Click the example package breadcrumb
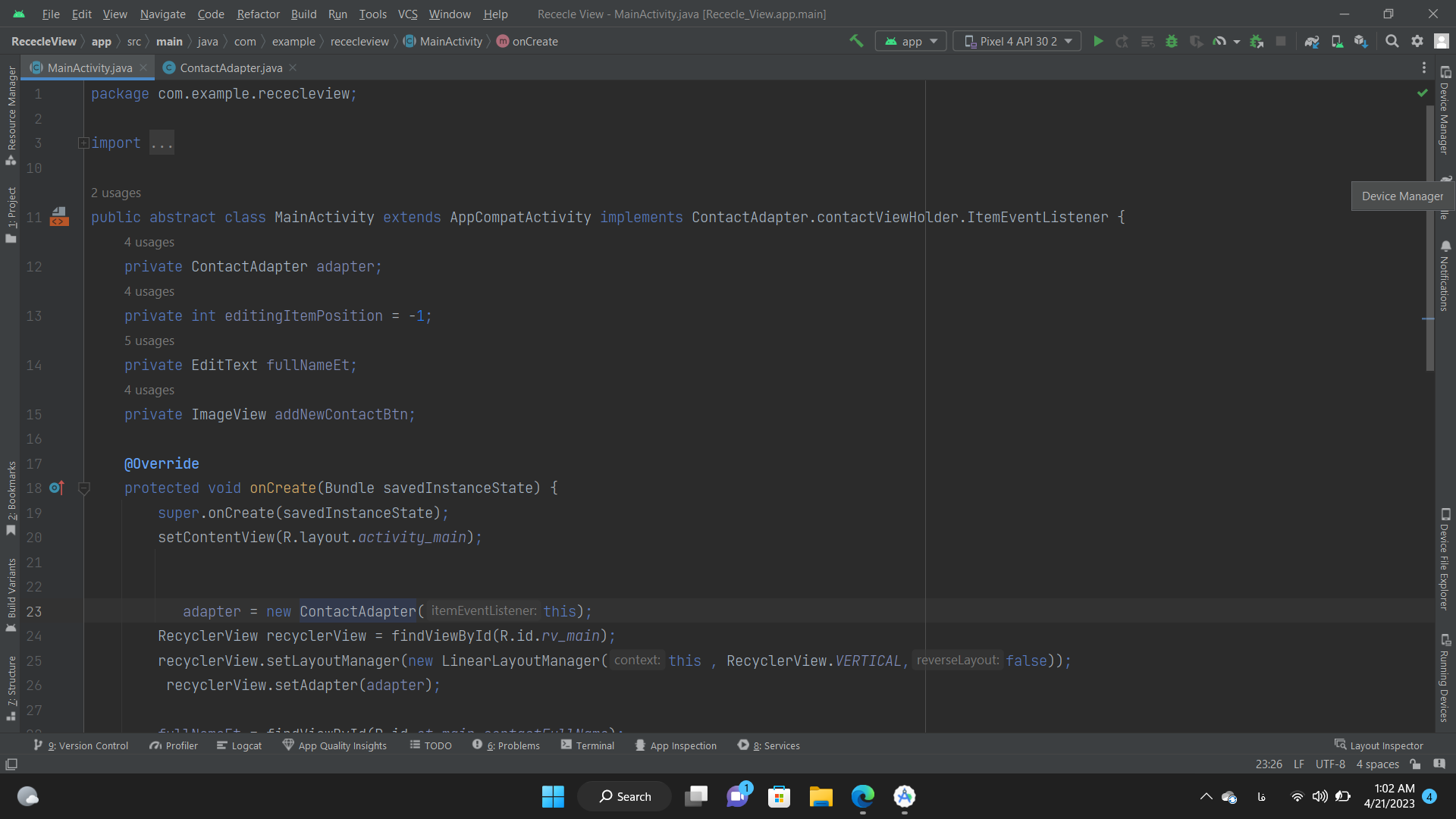This screenshot has width=1456, height=819. [x=293, y=41]
